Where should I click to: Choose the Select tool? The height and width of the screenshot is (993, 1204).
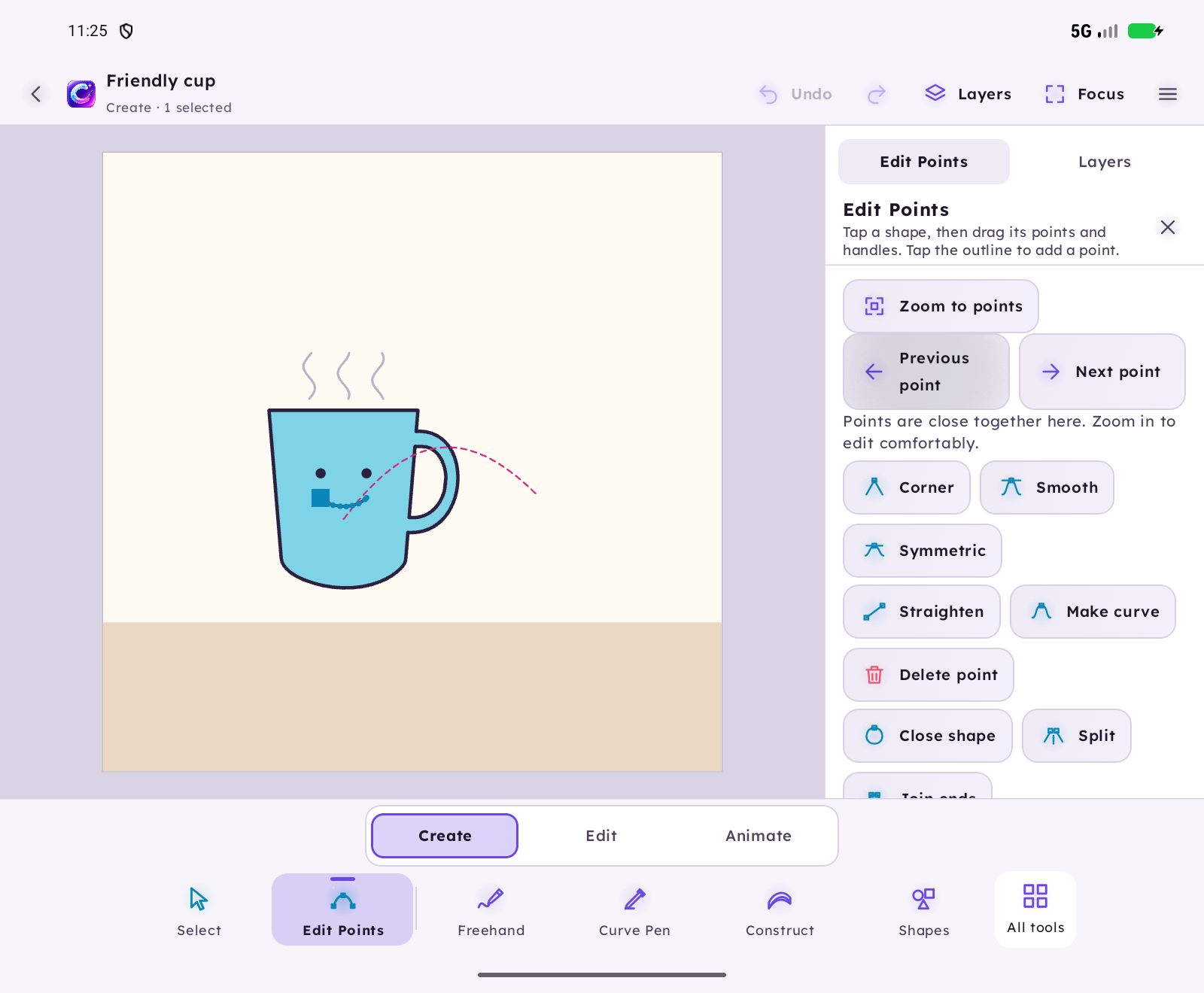199,910
